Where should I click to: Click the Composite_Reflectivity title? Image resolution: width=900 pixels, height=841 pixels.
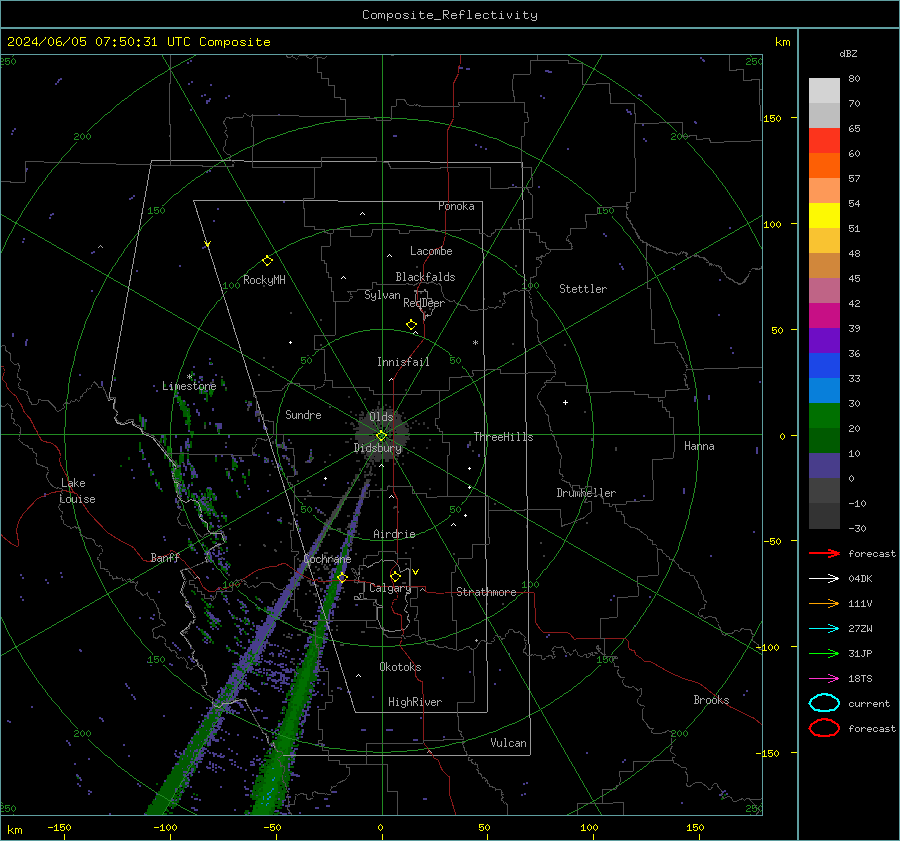click(450, 15)
